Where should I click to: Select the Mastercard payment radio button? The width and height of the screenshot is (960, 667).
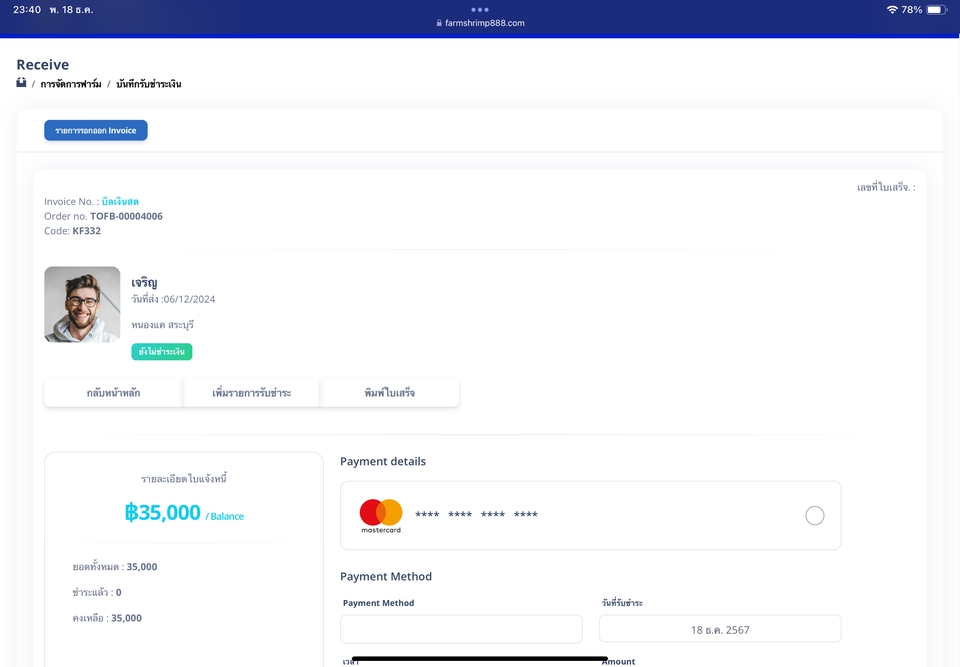[x=814, y=516]
